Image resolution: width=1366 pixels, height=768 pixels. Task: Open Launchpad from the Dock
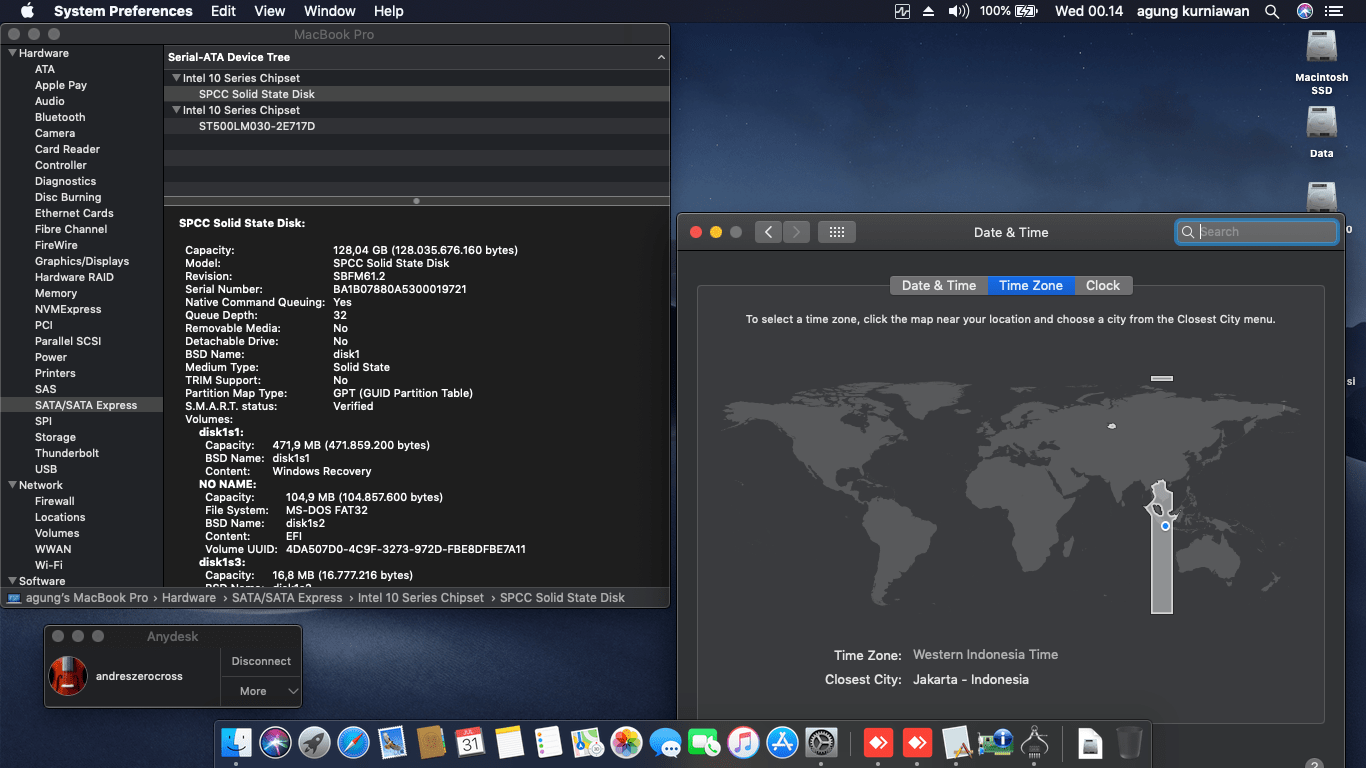click(313, 743)
